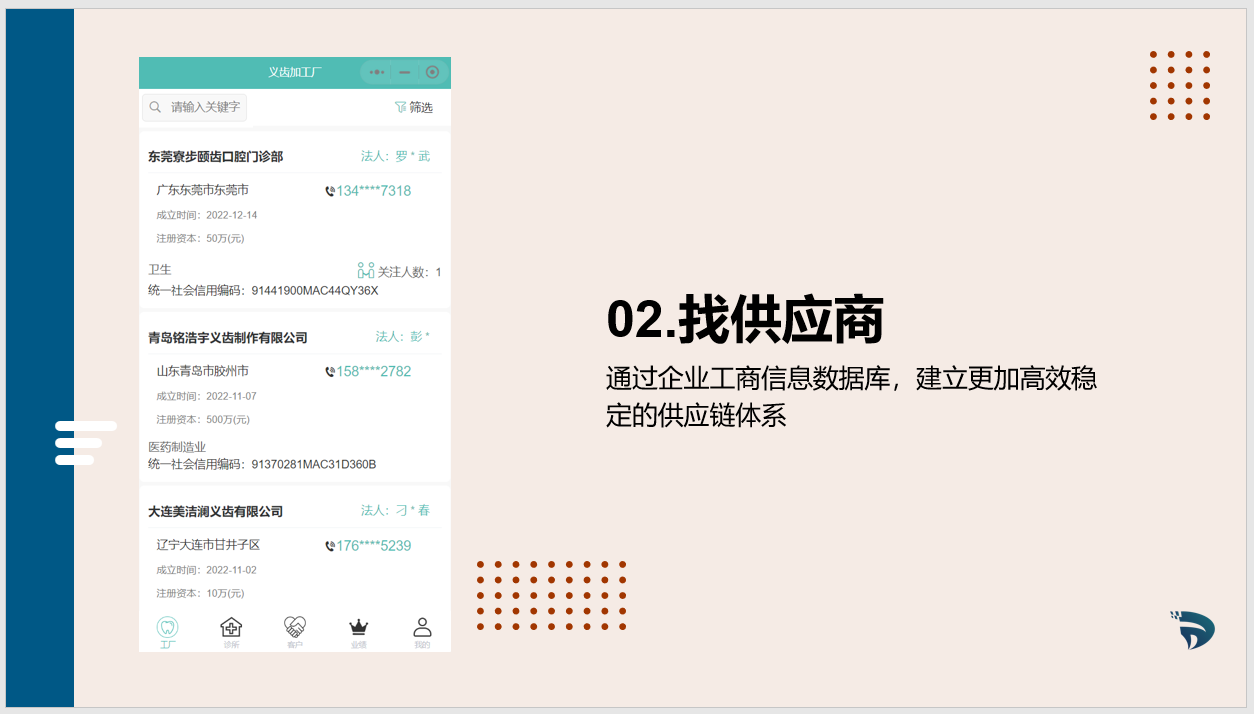The image size is (1254, 714).
Task: Open the three-dot more menu
Action: 376,72
